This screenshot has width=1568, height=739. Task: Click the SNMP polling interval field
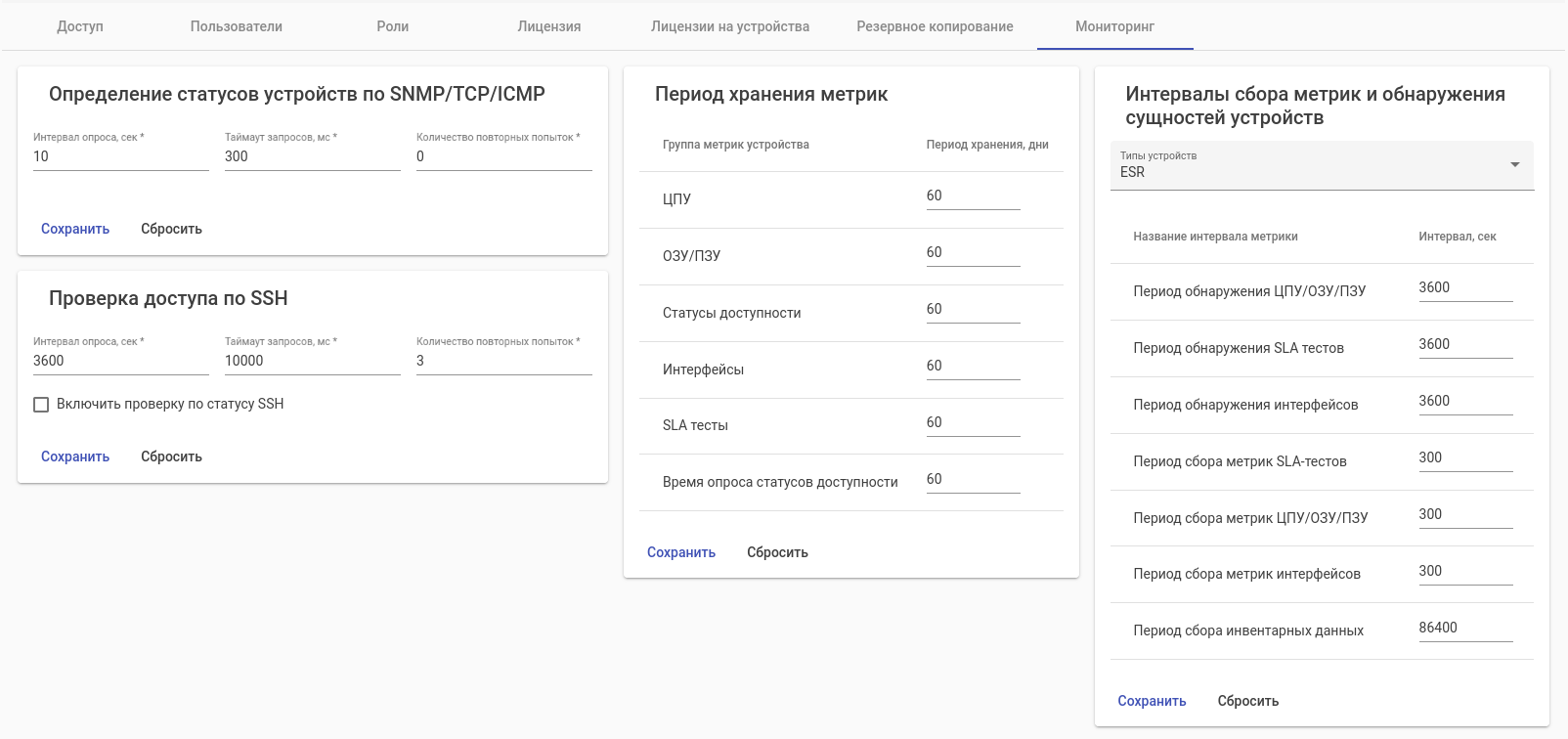pyautogui.click(x=120, y=156)
